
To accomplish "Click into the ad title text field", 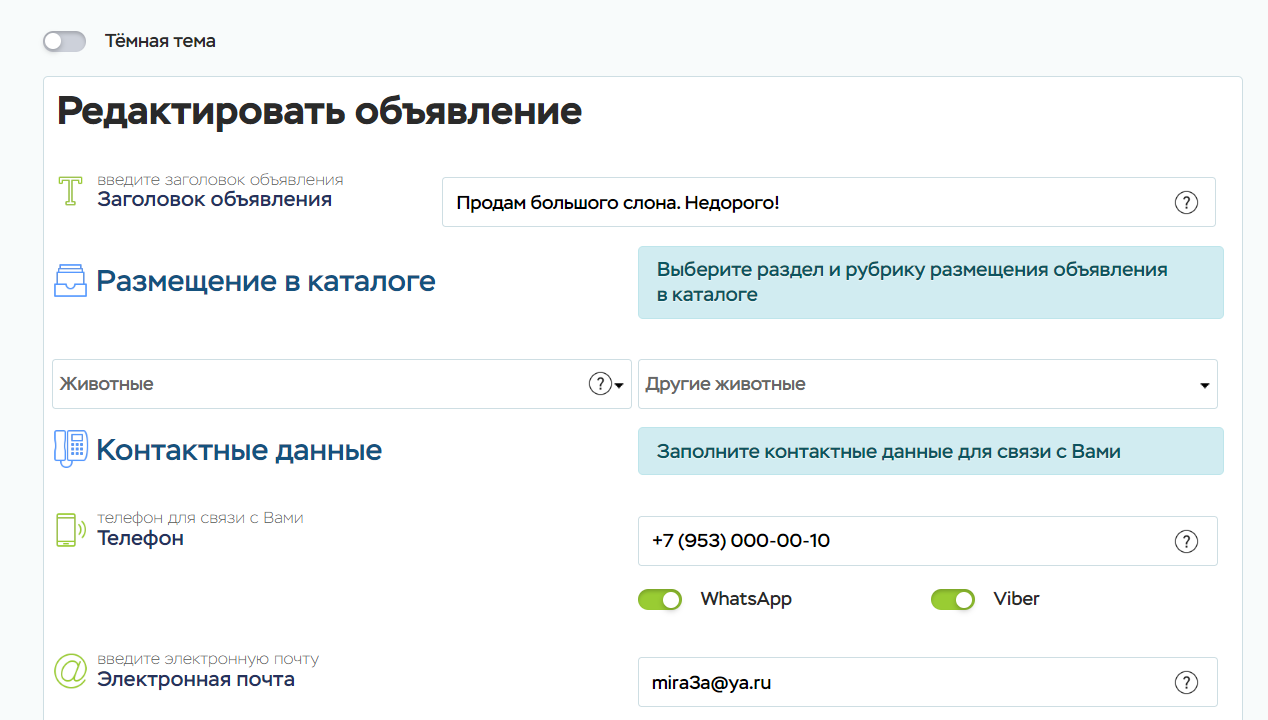I will [x=800, y=203].
